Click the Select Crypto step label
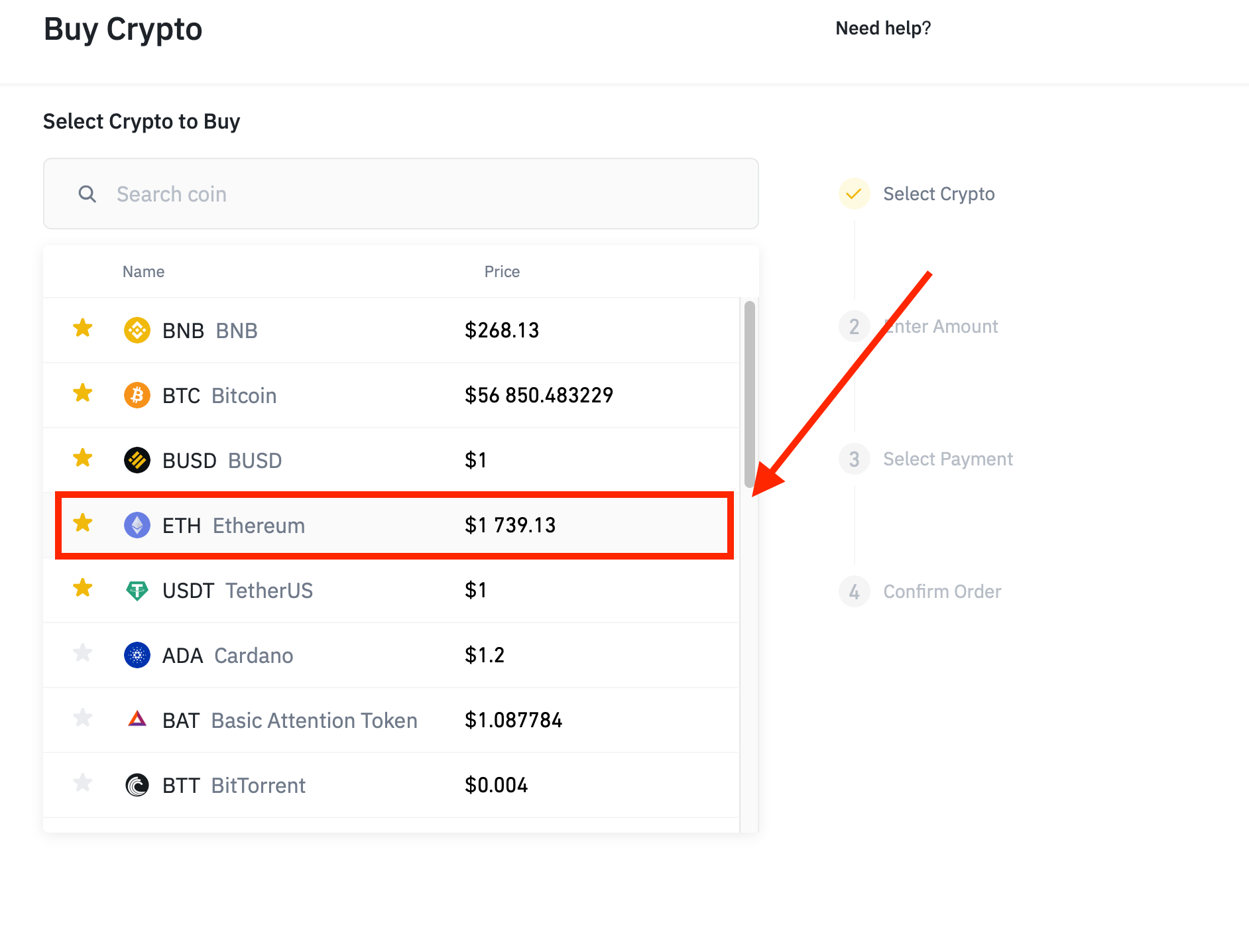This screenshot has width=1249, height=952. [939, 194]
